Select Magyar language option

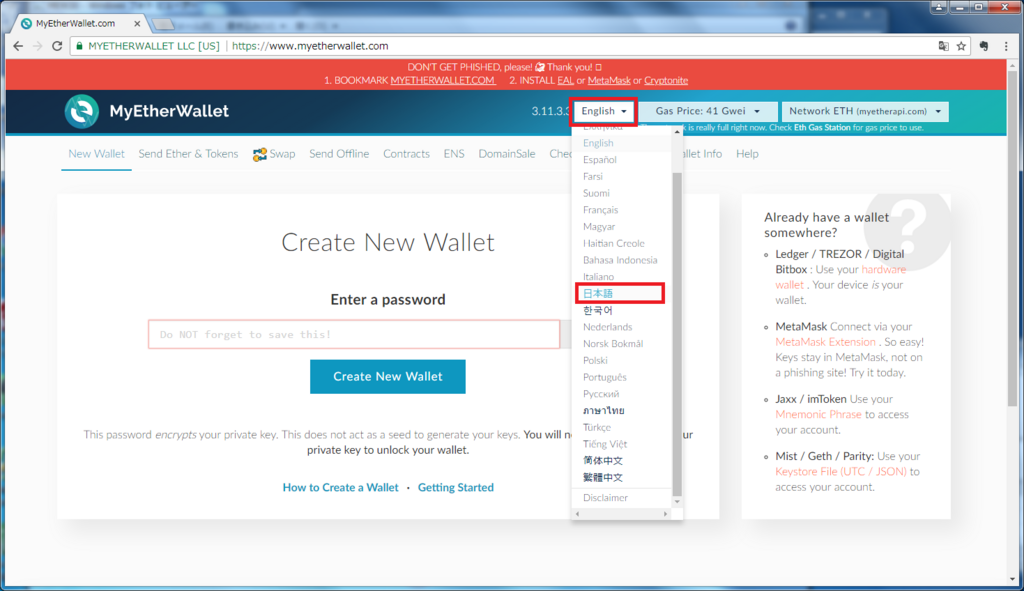pyautogui.click(x=599, y=227)
